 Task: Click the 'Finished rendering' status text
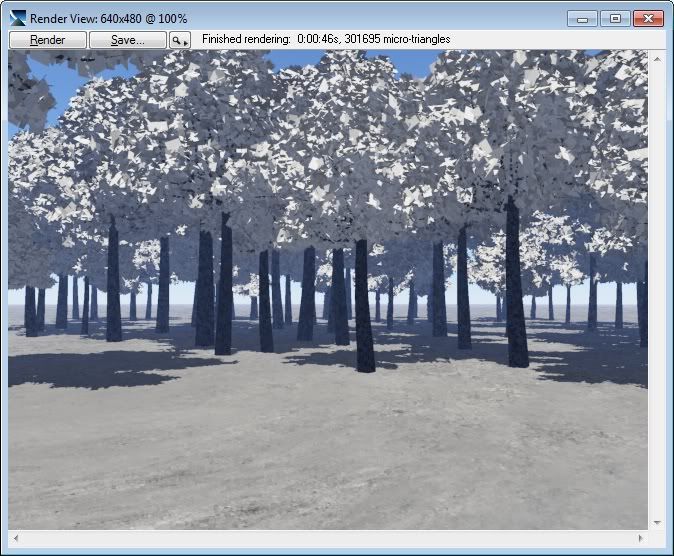(x=326, y=39)
